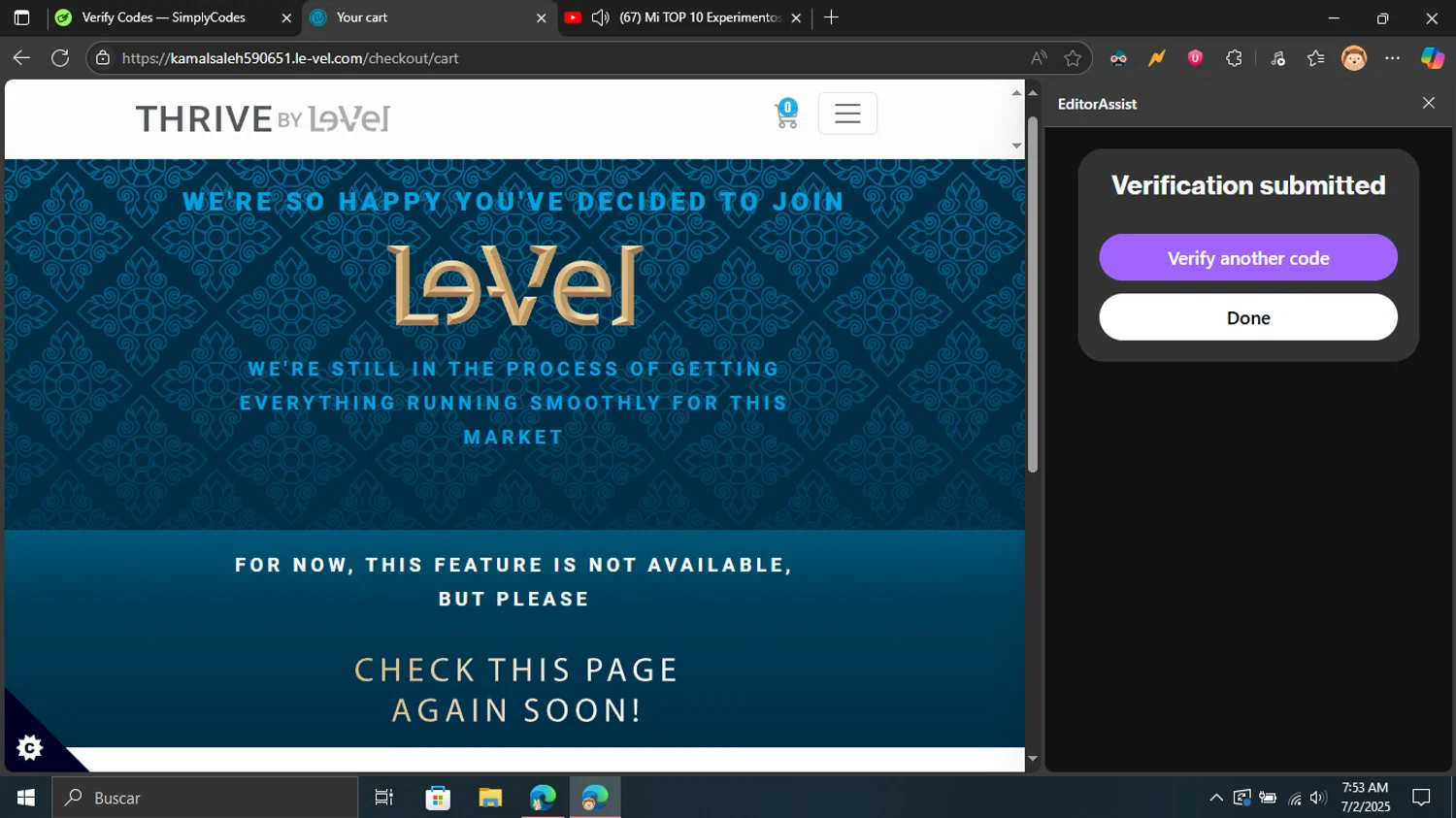Reload the current page
The image size is (1456, 818).
click(60, 58)
